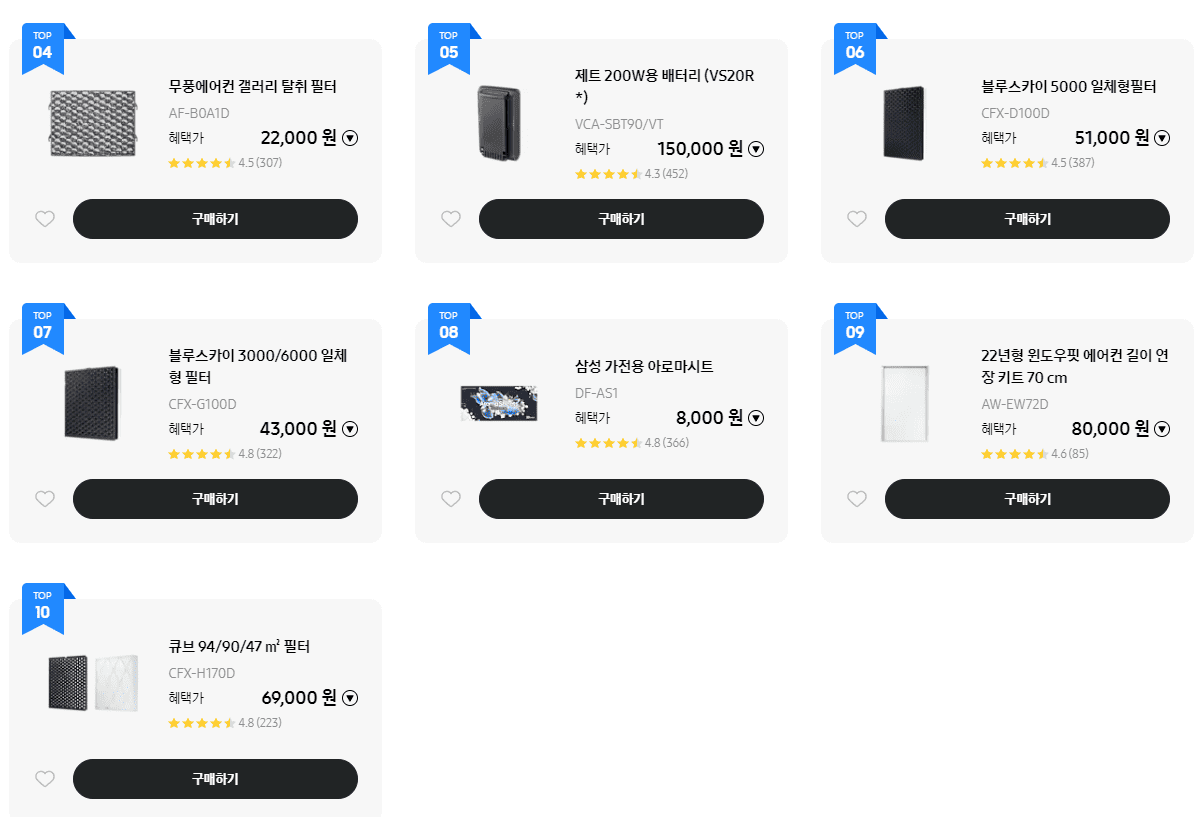
Task: Click the wishlist heart for 무풍에어컨 갤러리 탈취 필터
Action: (x=44, y=218)
